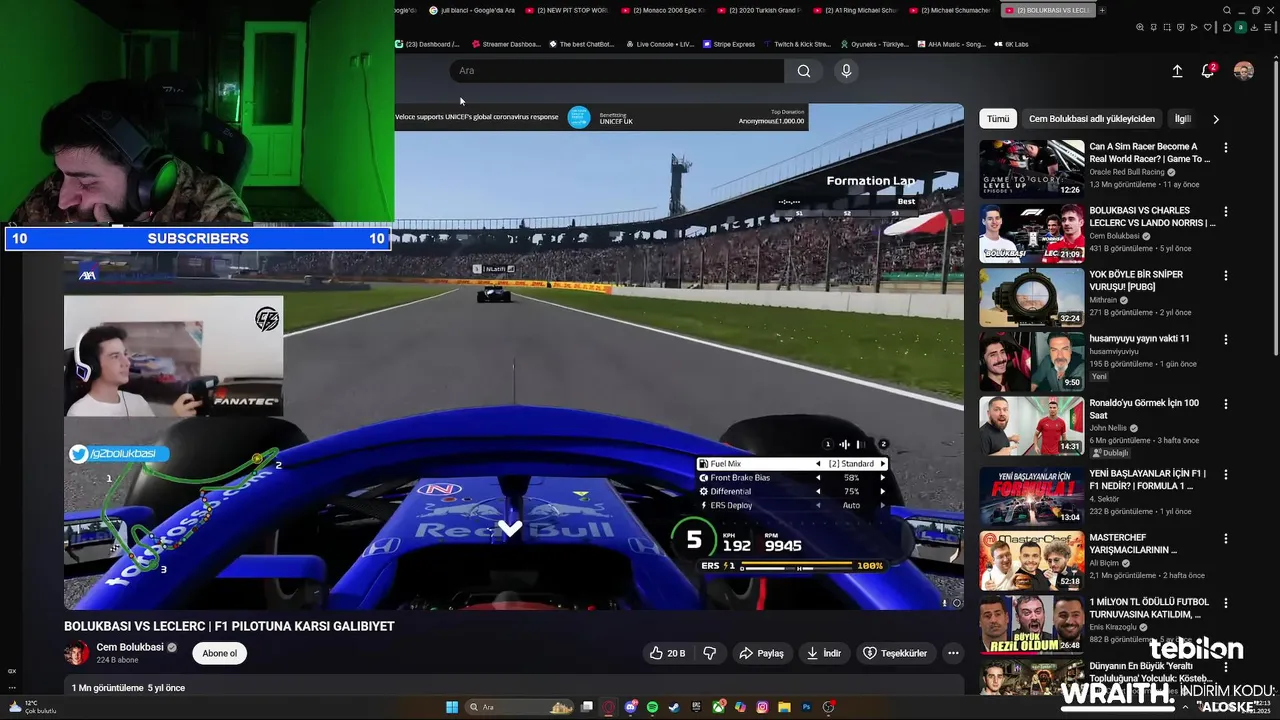Image resolution: width=1280 pixels, height=720 pixels.
Task: Open the browser's new tab plus button
Action: coord(1102,10)
